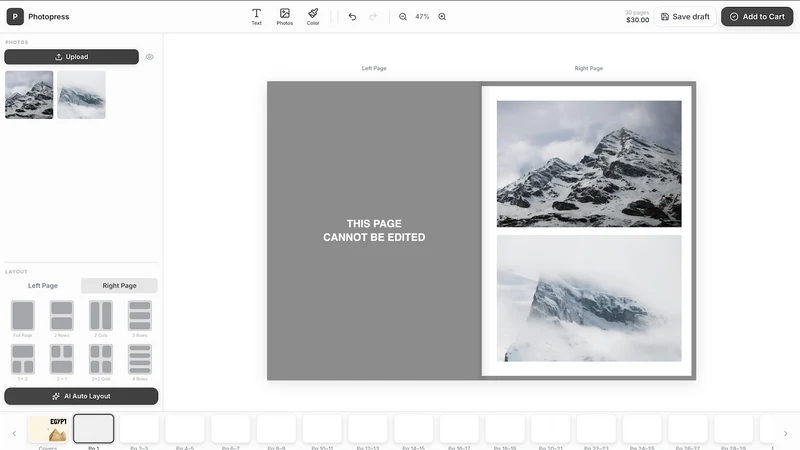800x450 pixels.
Task: Run AI Auto Layout
Action: coord(81,396)
